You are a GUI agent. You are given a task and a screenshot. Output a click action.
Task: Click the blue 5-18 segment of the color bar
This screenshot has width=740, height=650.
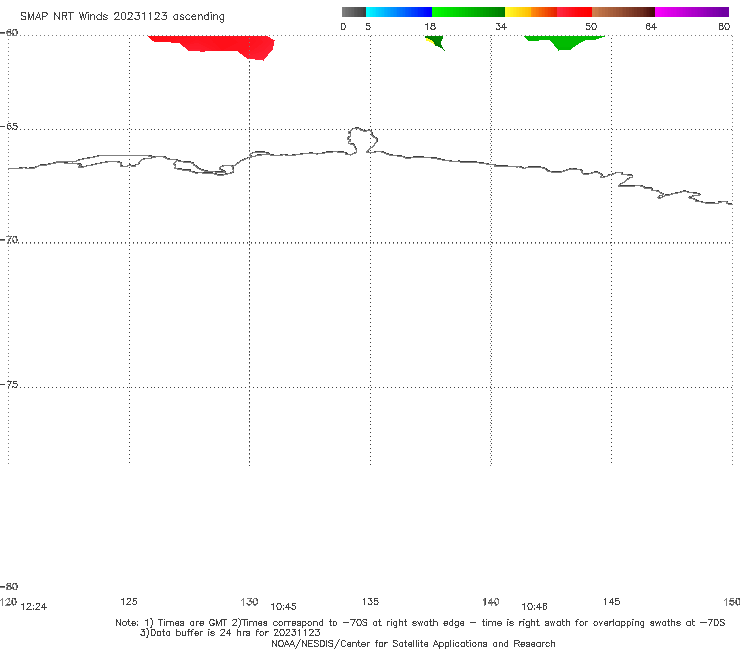[399, 12]
